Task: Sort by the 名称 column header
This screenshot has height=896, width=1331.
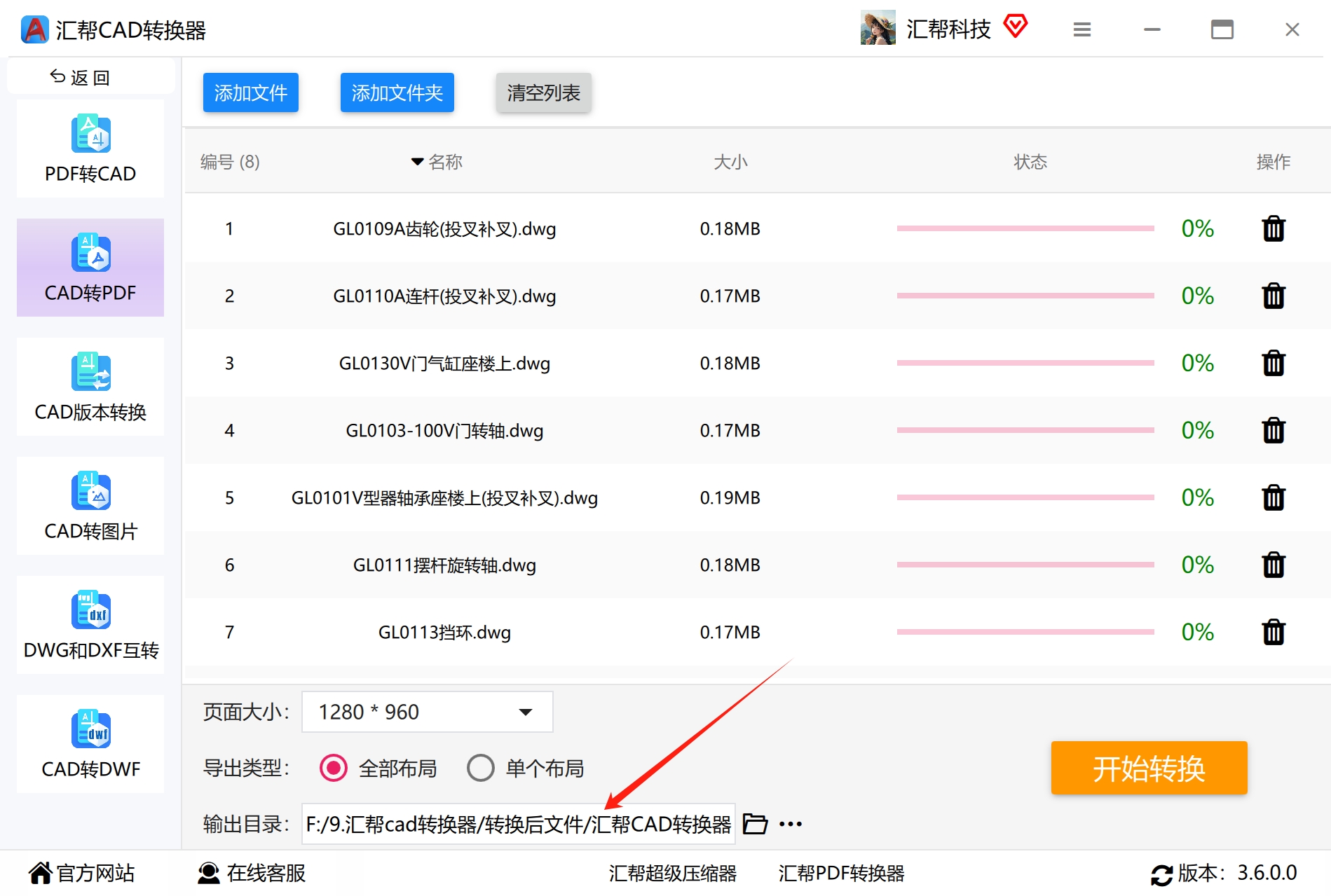Action: click(437, 162)
